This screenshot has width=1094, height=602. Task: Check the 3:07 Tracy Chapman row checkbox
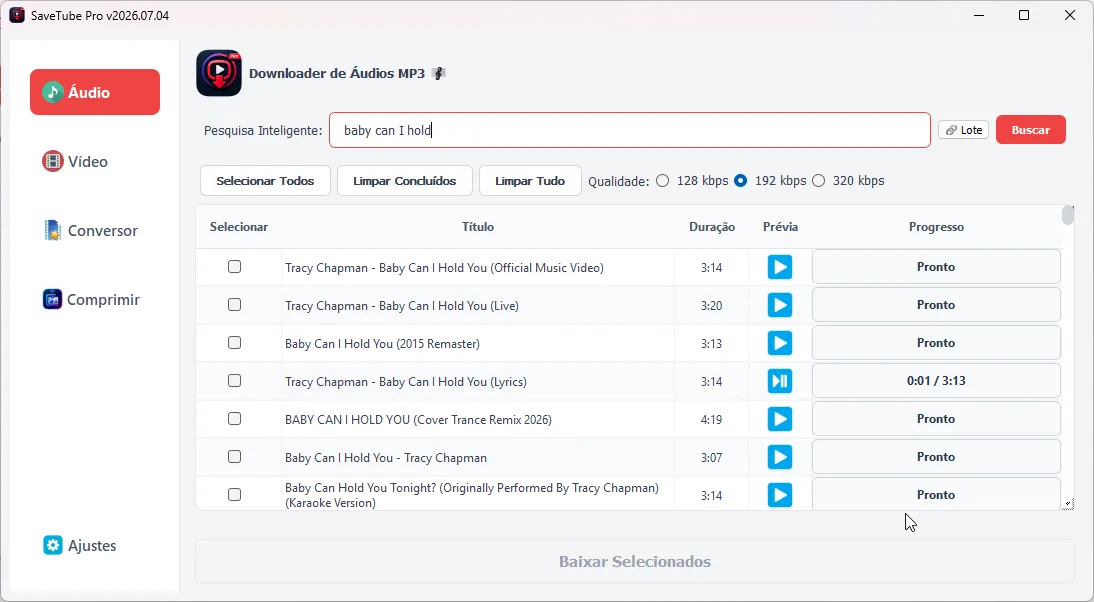[x=234, y=457]
